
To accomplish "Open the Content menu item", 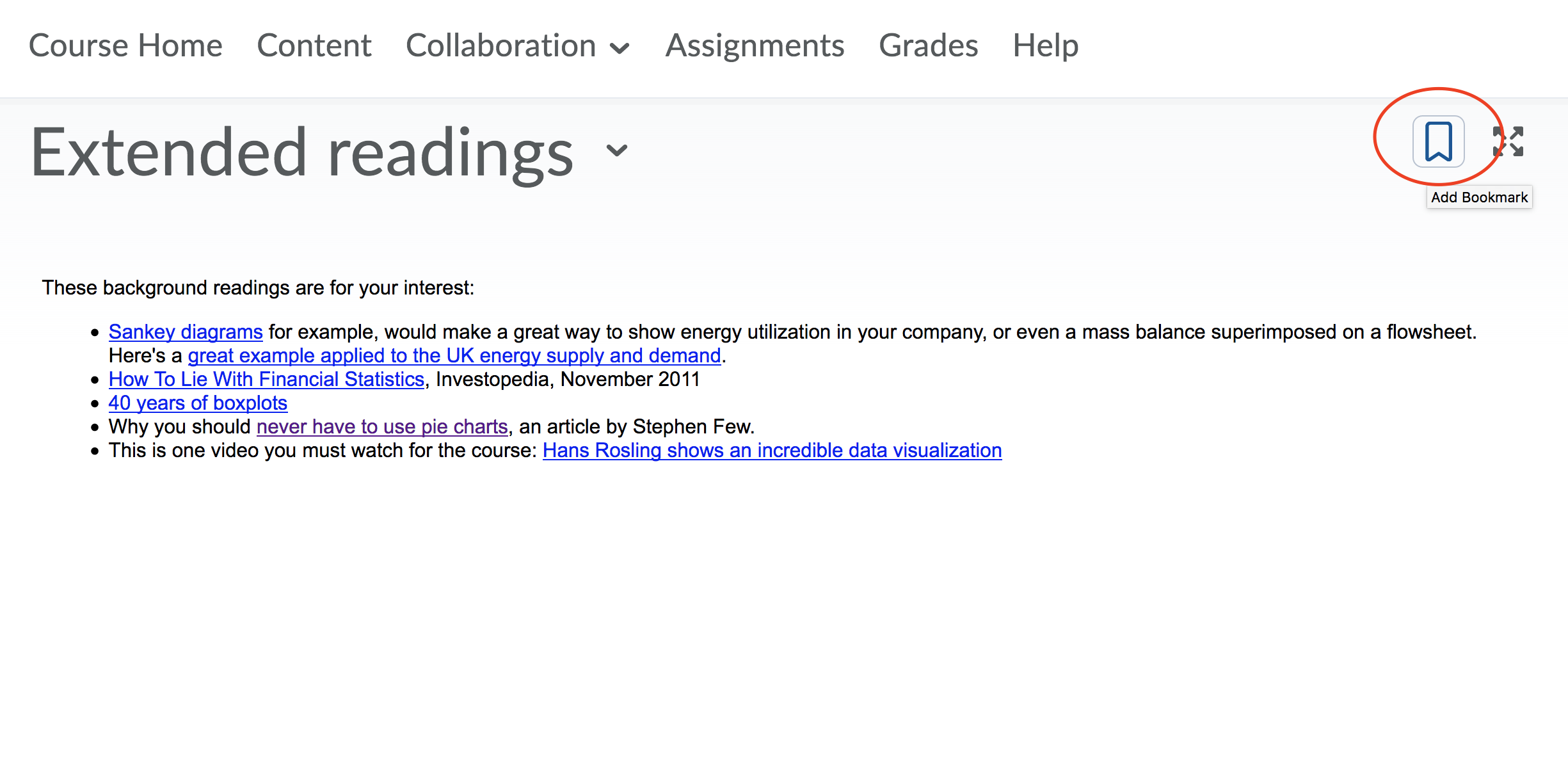I will 314,45.
